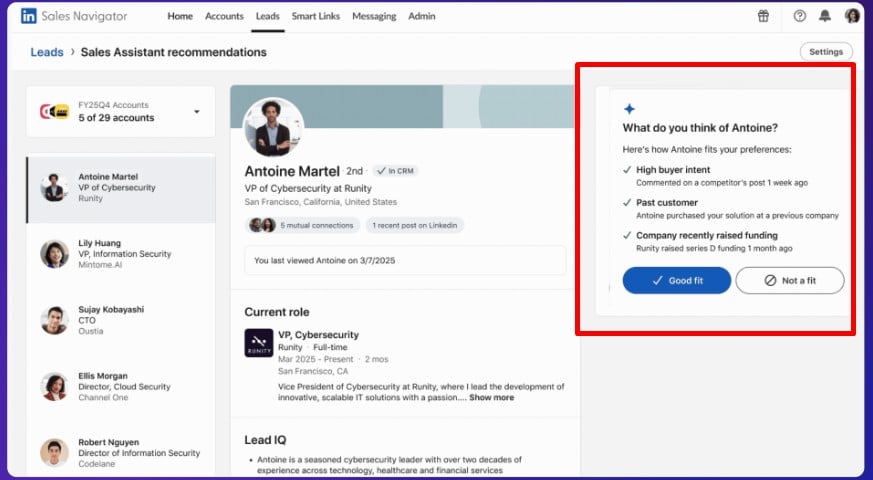Click the mutual connections avatars
This screenshot has height=480, width=873.
(x=262, y=225)
